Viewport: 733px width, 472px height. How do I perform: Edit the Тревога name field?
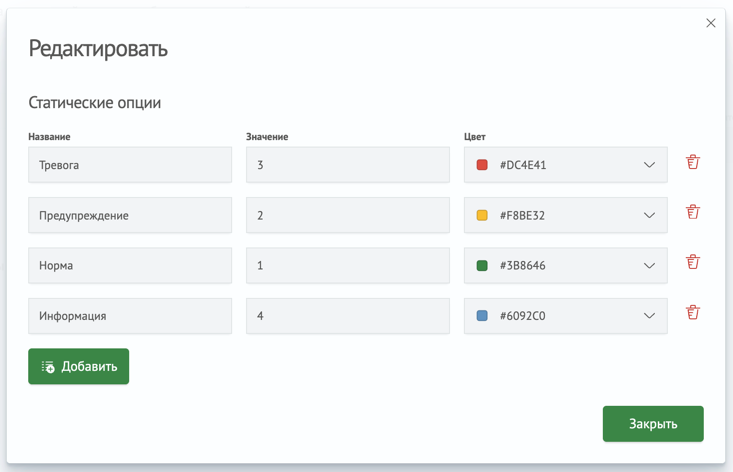130,165
